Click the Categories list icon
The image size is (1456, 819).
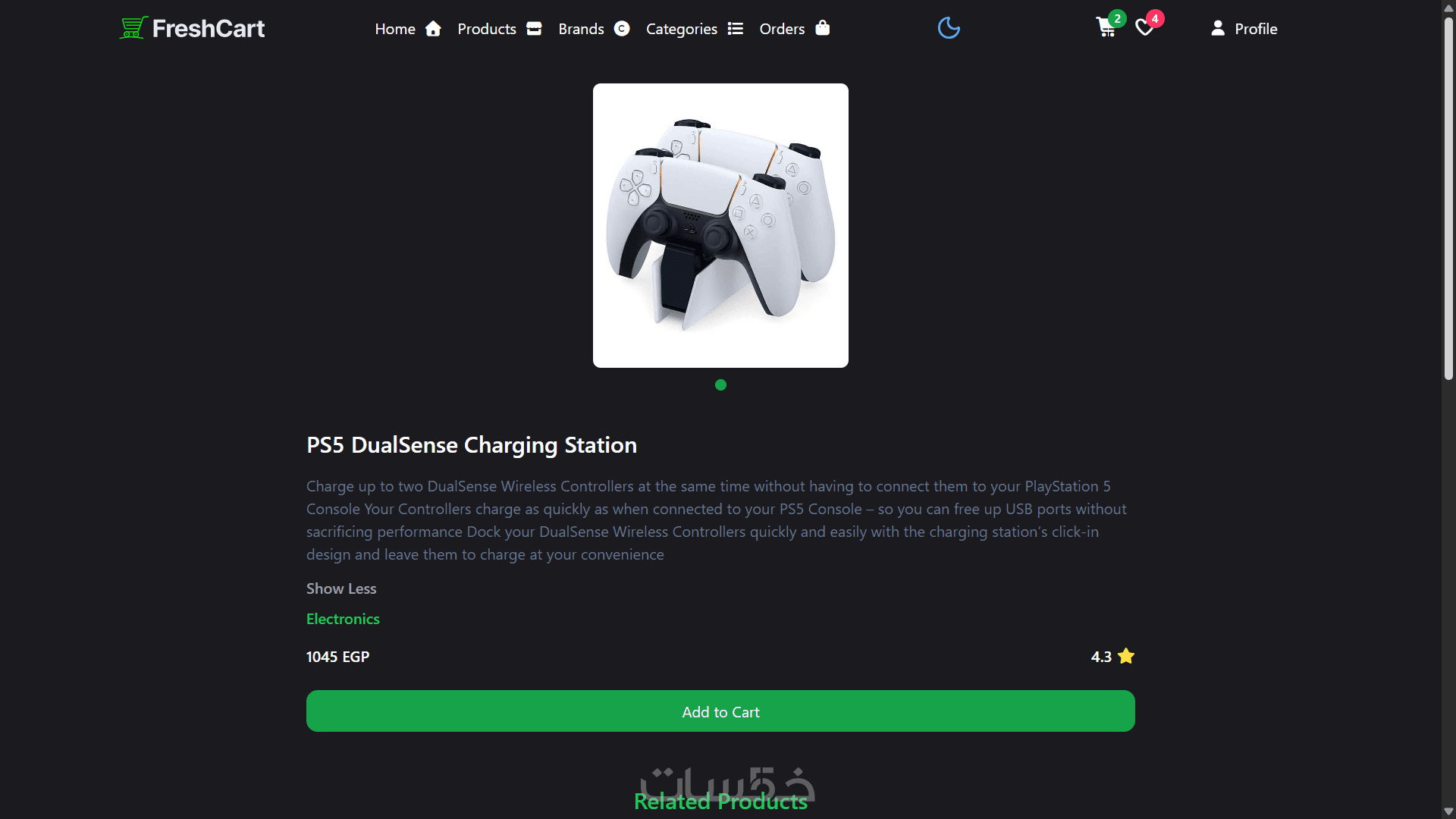point(735,29)
